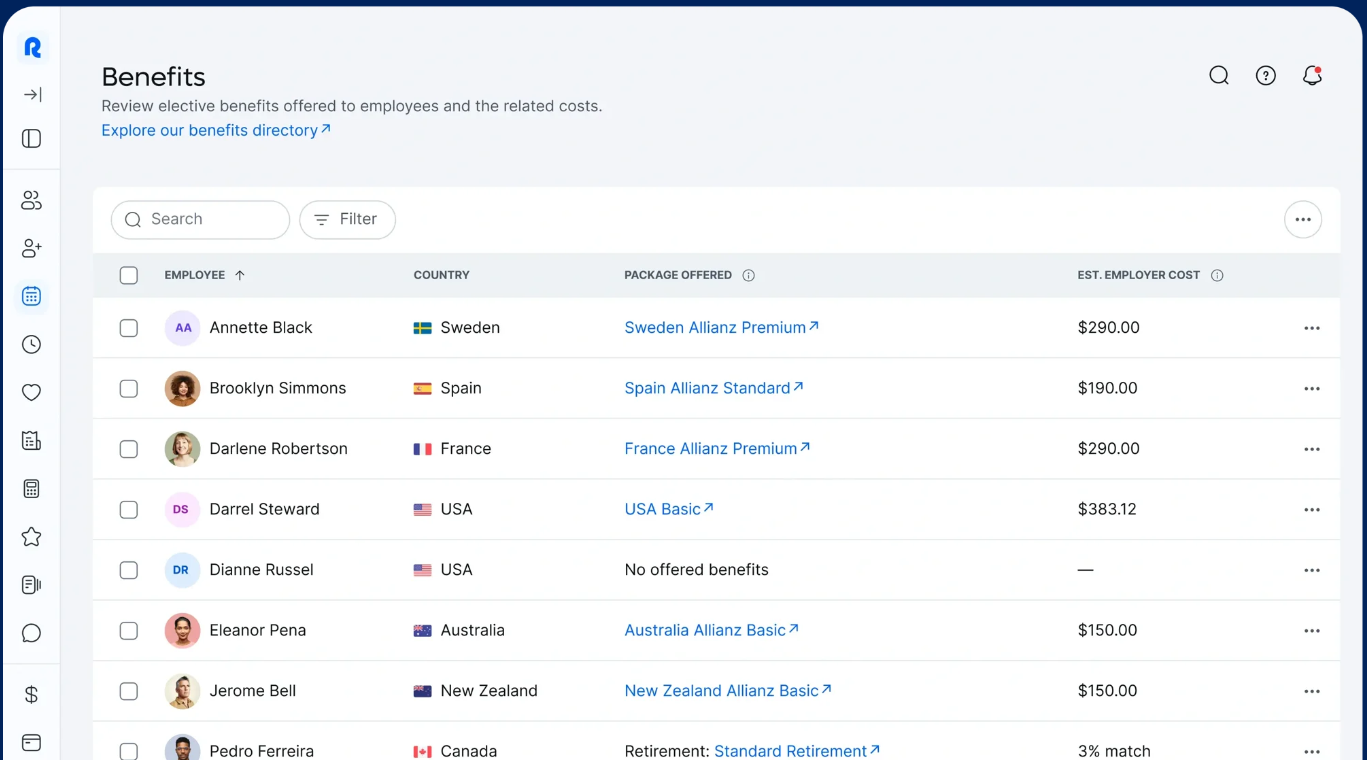Image resolution: width=1367 pixels, height=760 pixels.
Task: Open the dollar sign payments sidebar icon
Action: (x=32, y=695)
